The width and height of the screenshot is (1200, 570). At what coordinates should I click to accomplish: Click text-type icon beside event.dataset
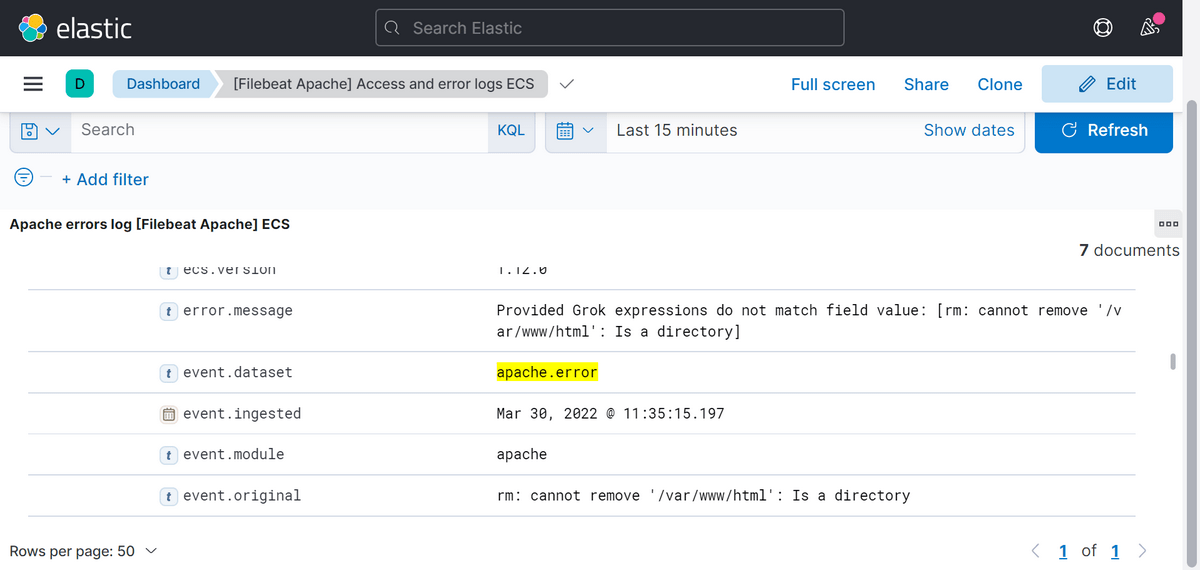tap(170, 373)
